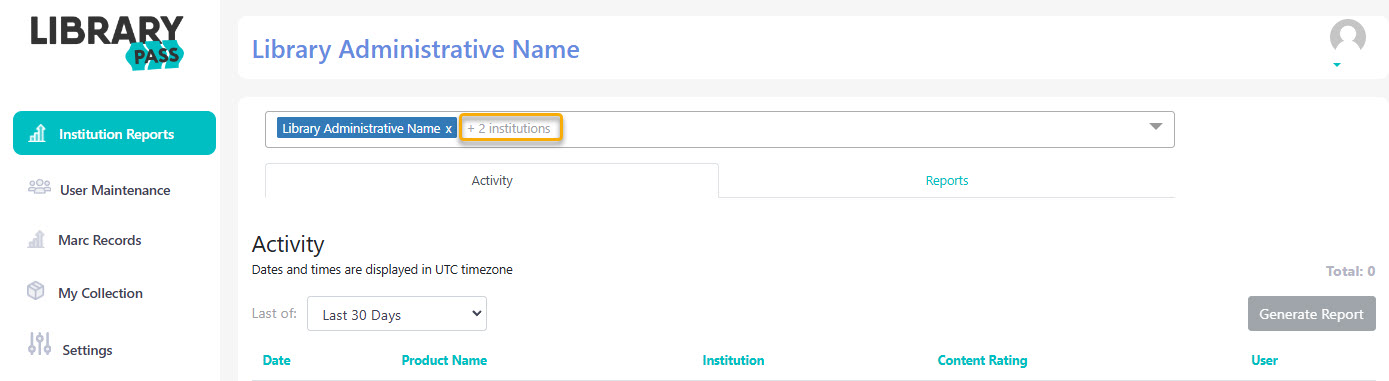Expand the profile menu caret under the avatar
The height and width of the screenshot is (381, 1389).
pos(1337,65)
